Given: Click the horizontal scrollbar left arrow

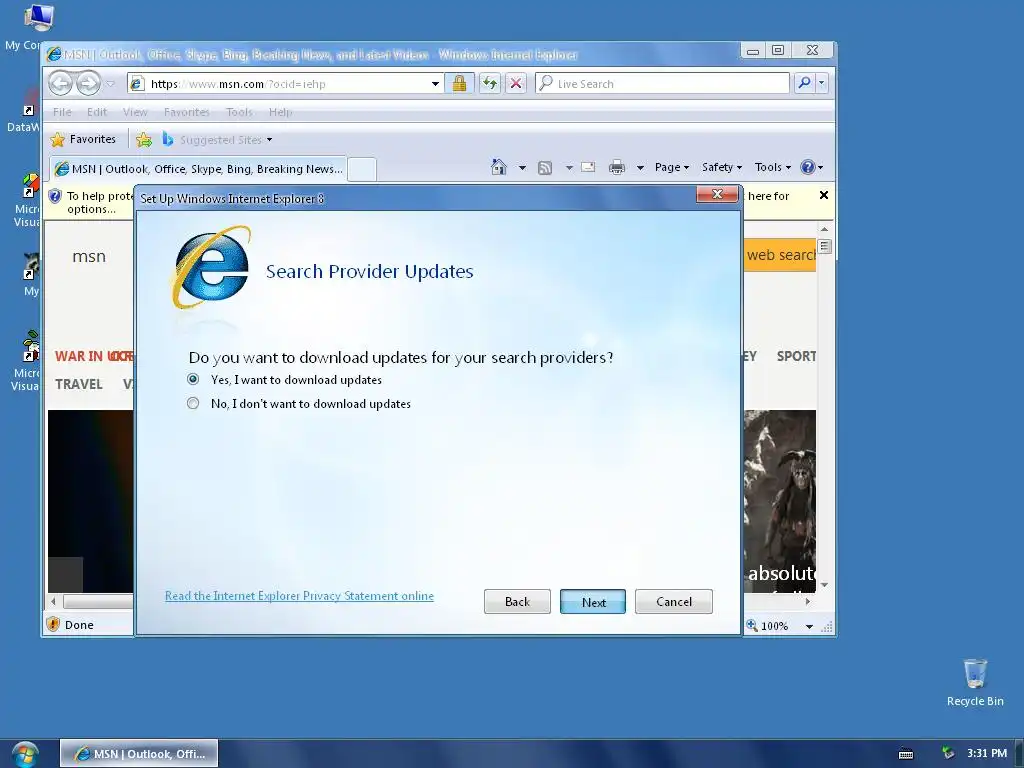Looking at the screenshot, I should [54, 601].
